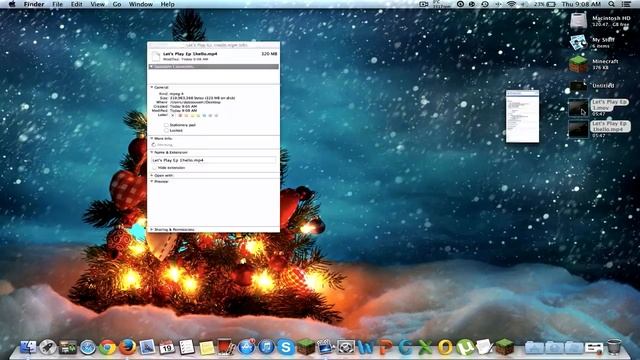Apply the red label color

(180, 116)
